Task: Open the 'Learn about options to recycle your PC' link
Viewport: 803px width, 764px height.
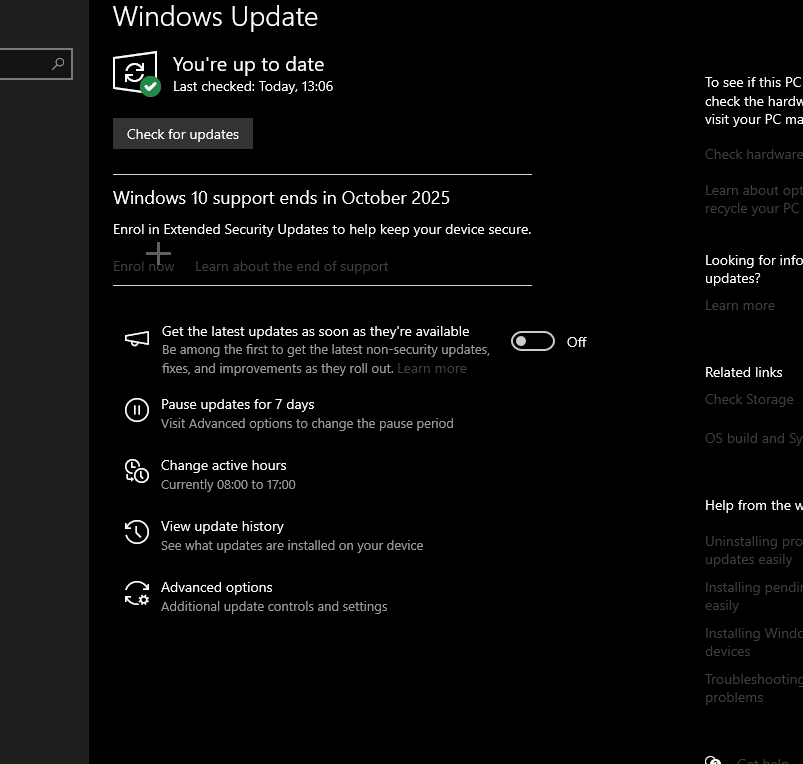Action: pos(754,200)
